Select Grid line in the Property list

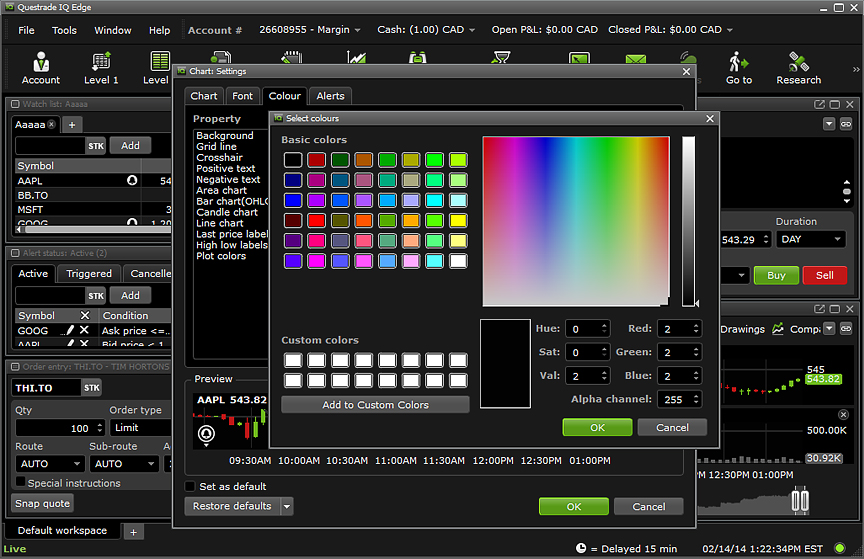point(216,147)
